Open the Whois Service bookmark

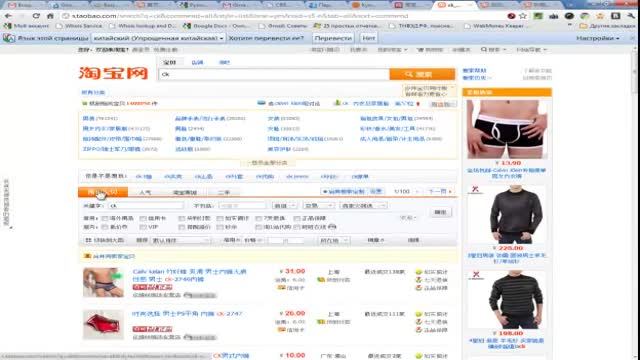pos(79,26)
